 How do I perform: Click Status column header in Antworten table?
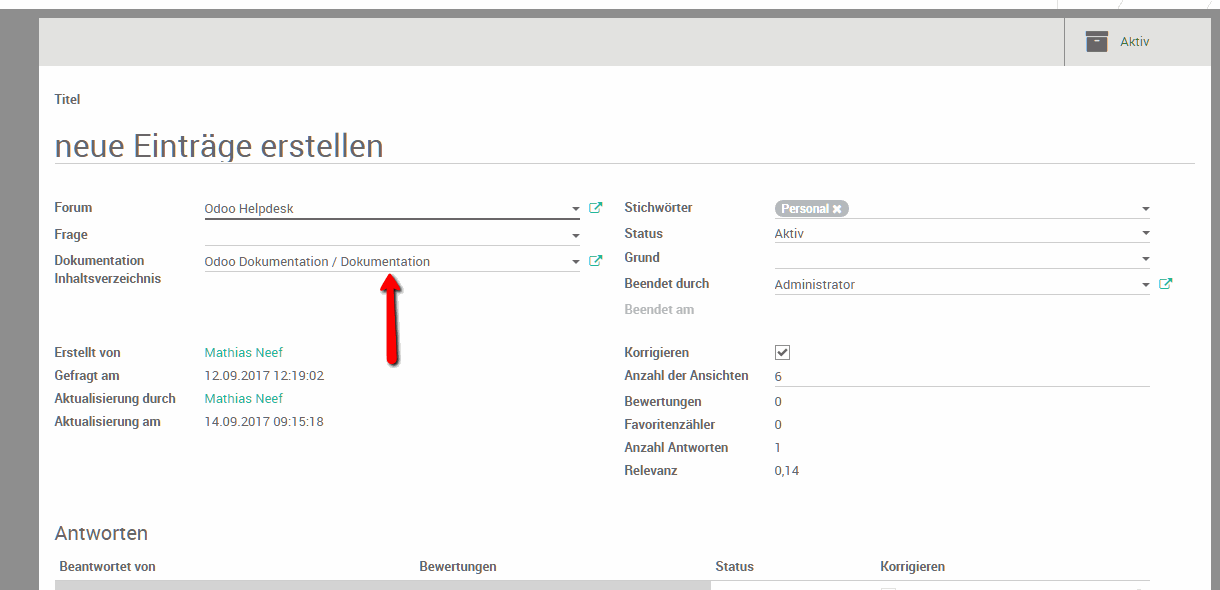pyautogui.click(x=734, y=567)
